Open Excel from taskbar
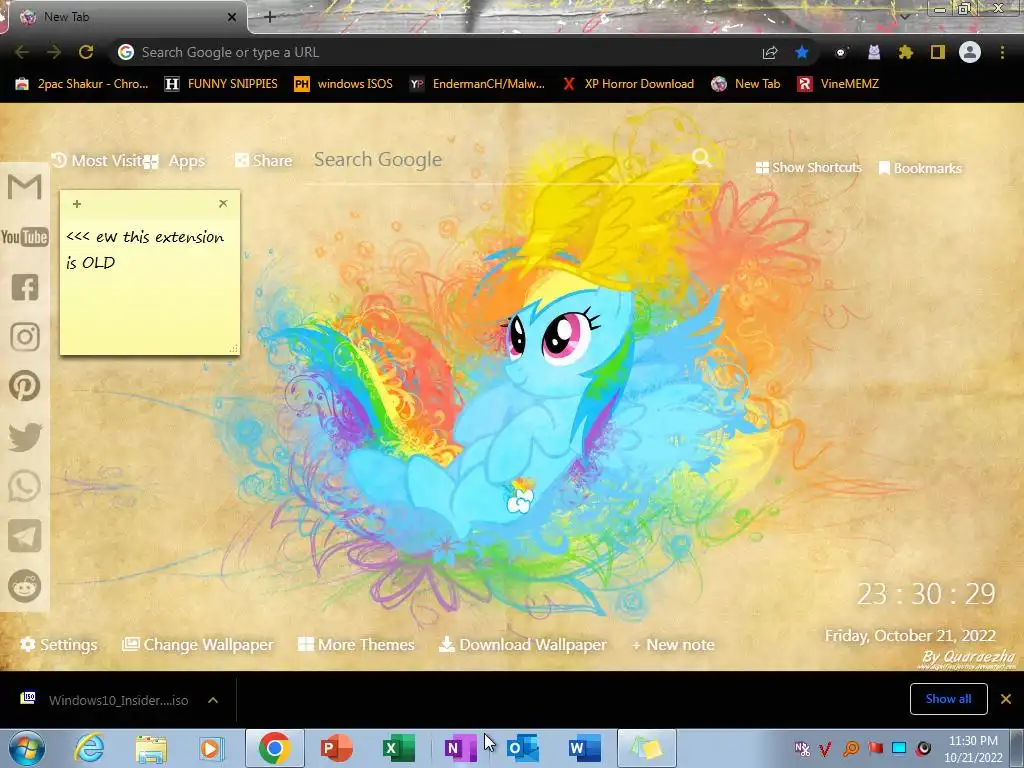This screenshot has height=768, width=1024. [398, 748]
